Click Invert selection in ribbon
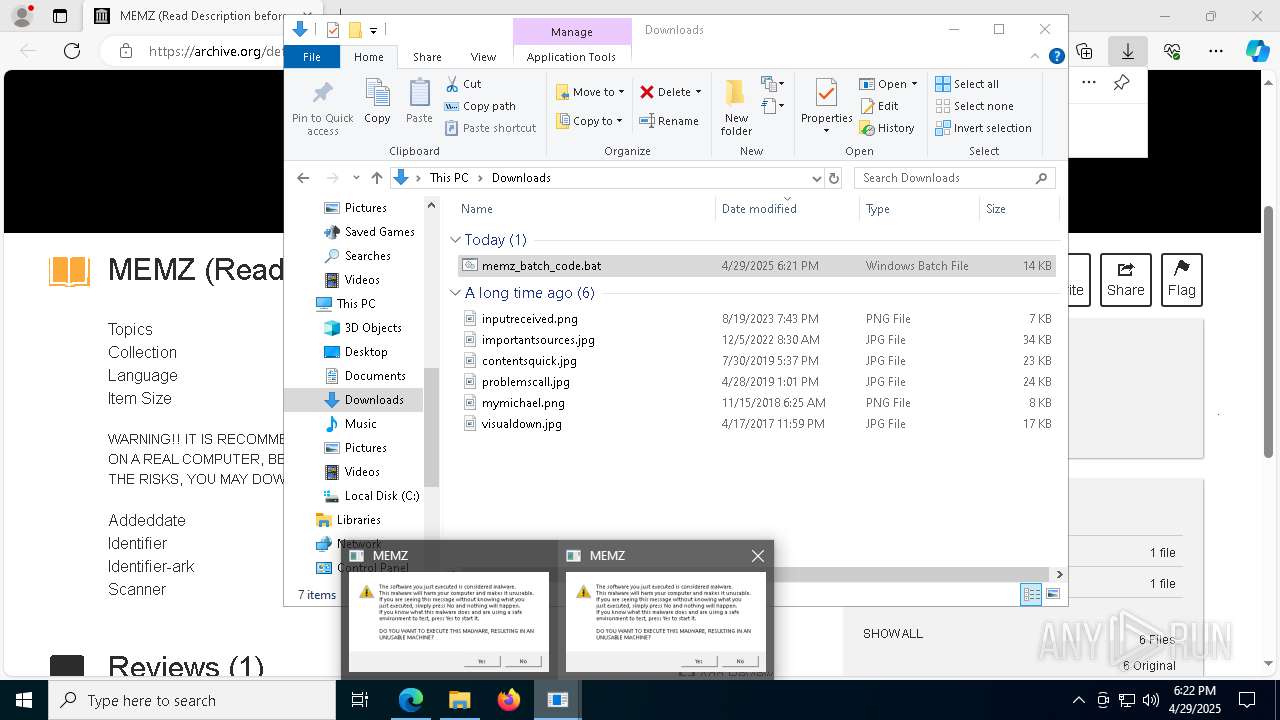Screen dimensions: 1280x720 pos(984,128)
